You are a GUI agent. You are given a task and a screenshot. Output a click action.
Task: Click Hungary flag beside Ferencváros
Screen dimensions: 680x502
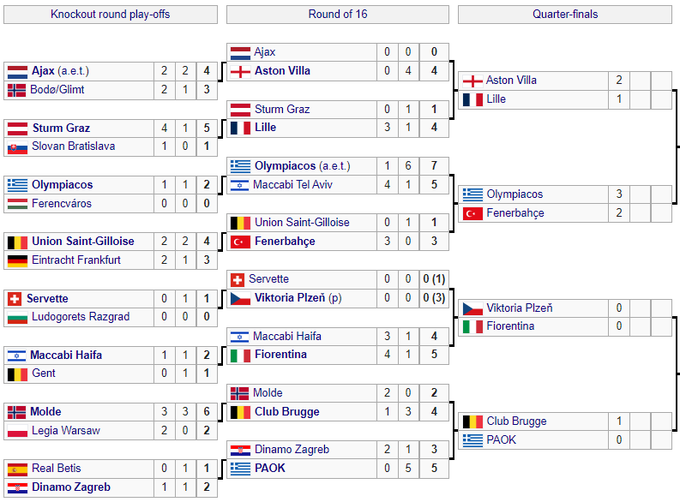(17, 204)
